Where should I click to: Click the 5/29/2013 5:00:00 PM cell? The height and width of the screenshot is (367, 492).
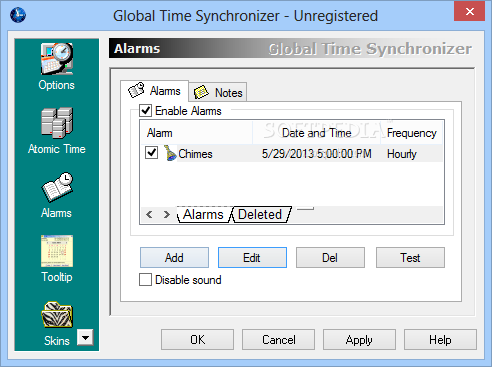point(316,154)
